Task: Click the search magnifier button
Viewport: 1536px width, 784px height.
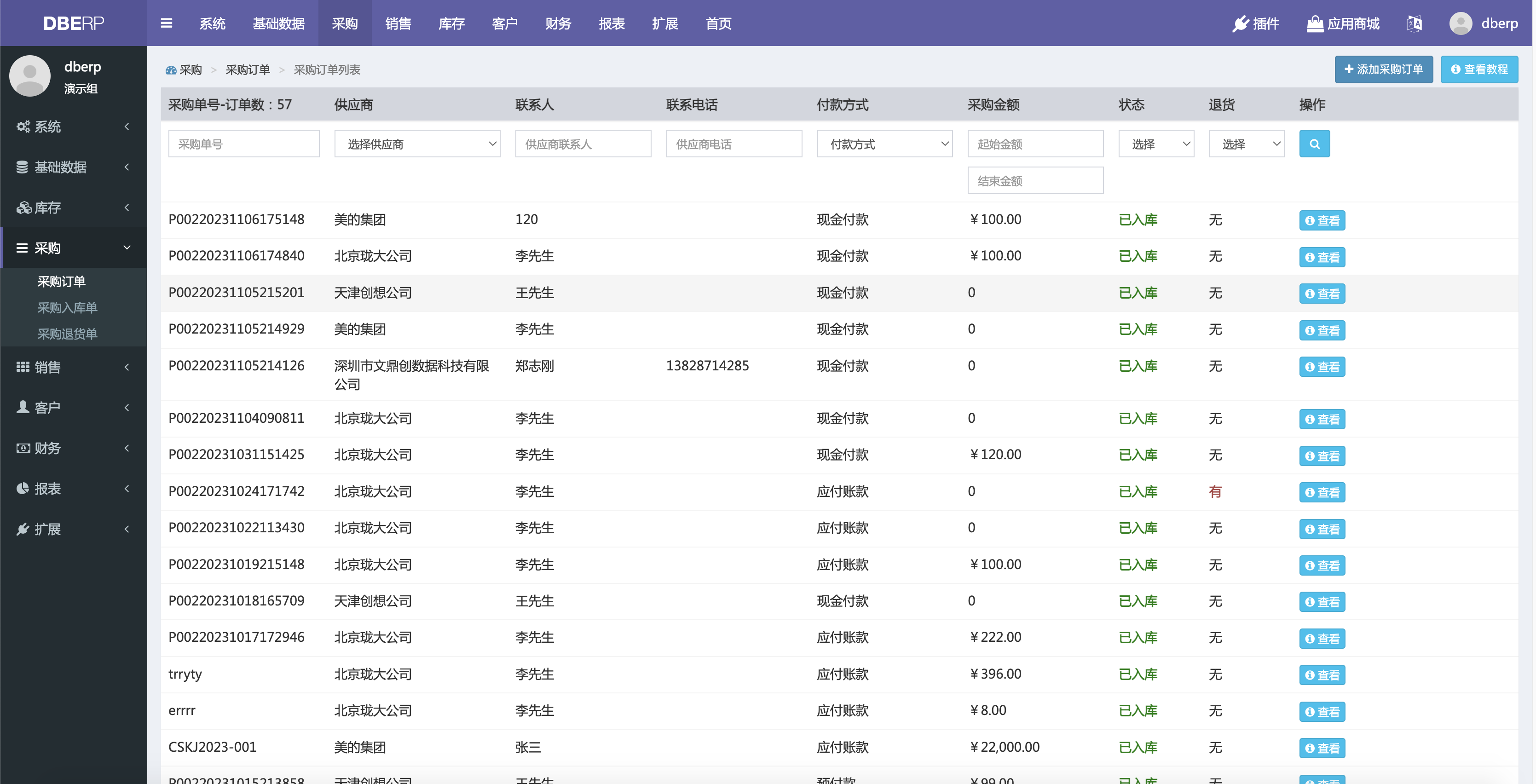Action: pyautogui.click(x=1314, y=144)
